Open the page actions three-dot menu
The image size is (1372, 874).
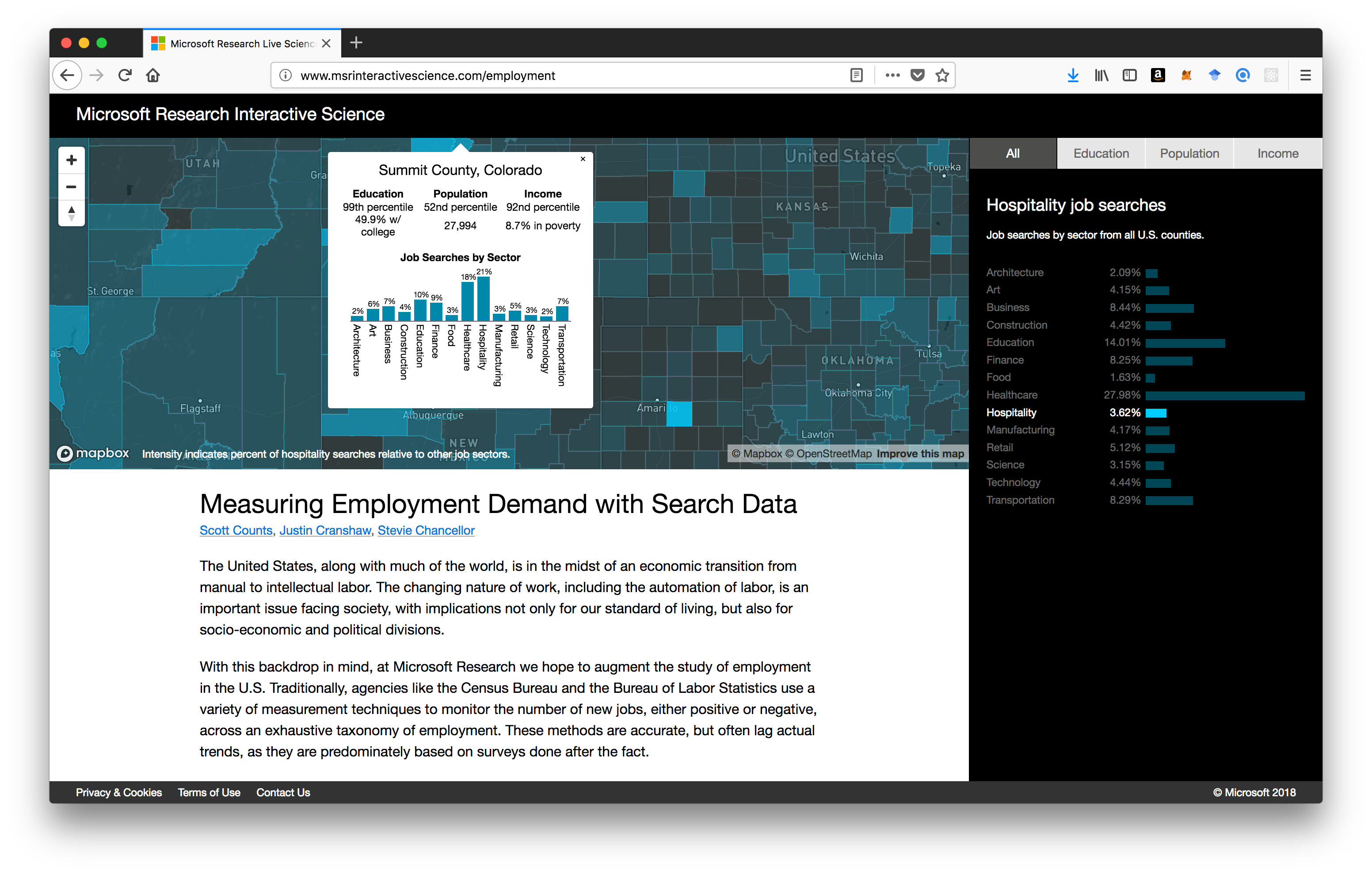click(892, 75)
